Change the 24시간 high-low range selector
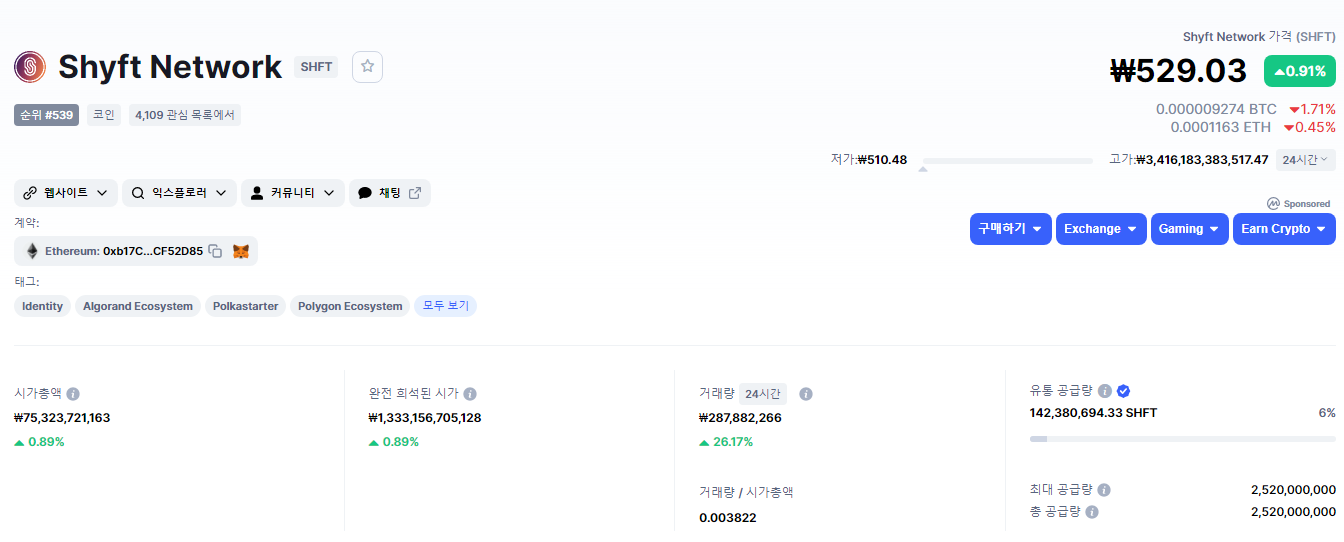The width and height of the screenshot is (1344, 542). pos(1305,160)
